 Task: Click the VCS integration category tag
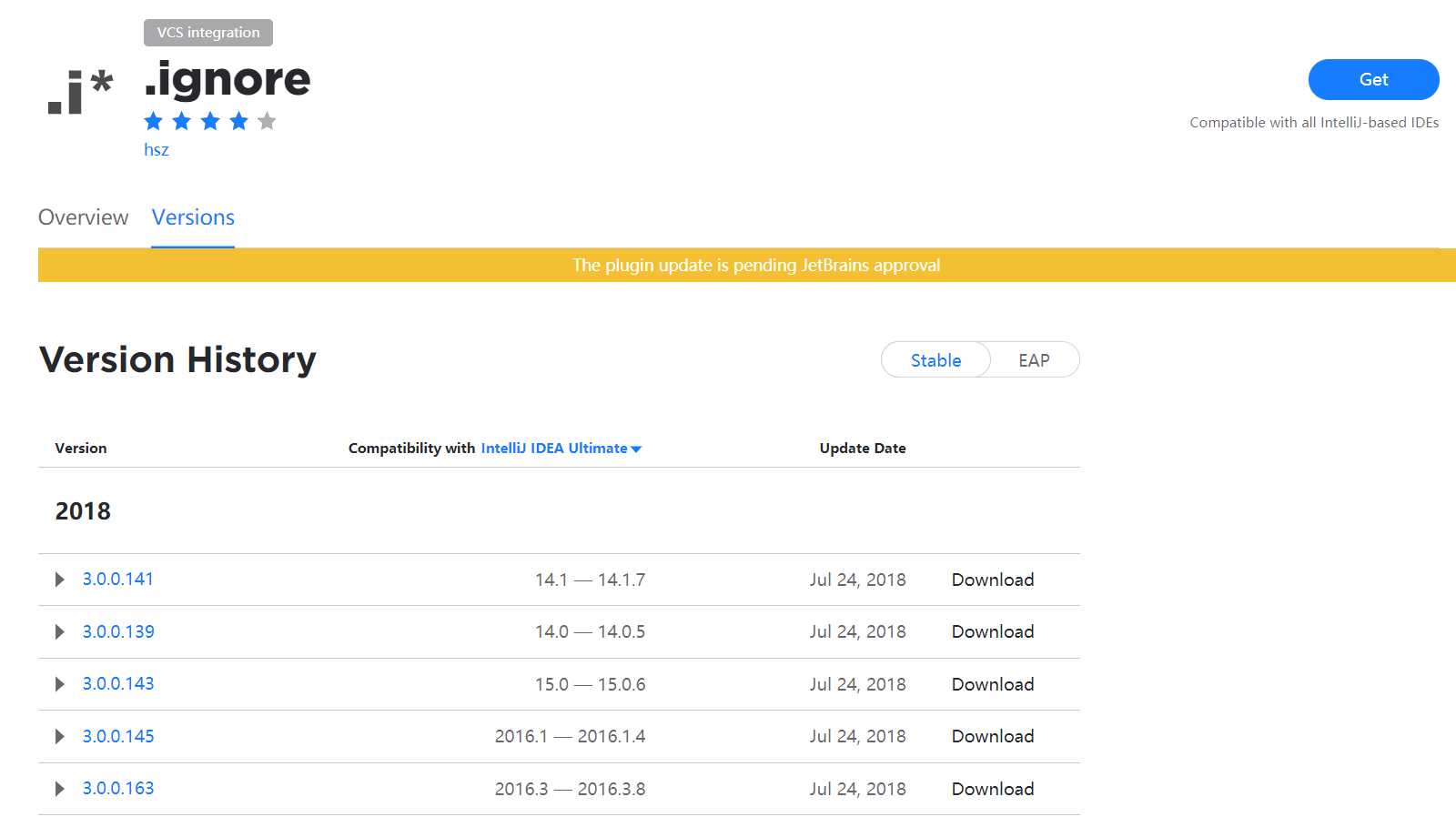pos(208,33)
